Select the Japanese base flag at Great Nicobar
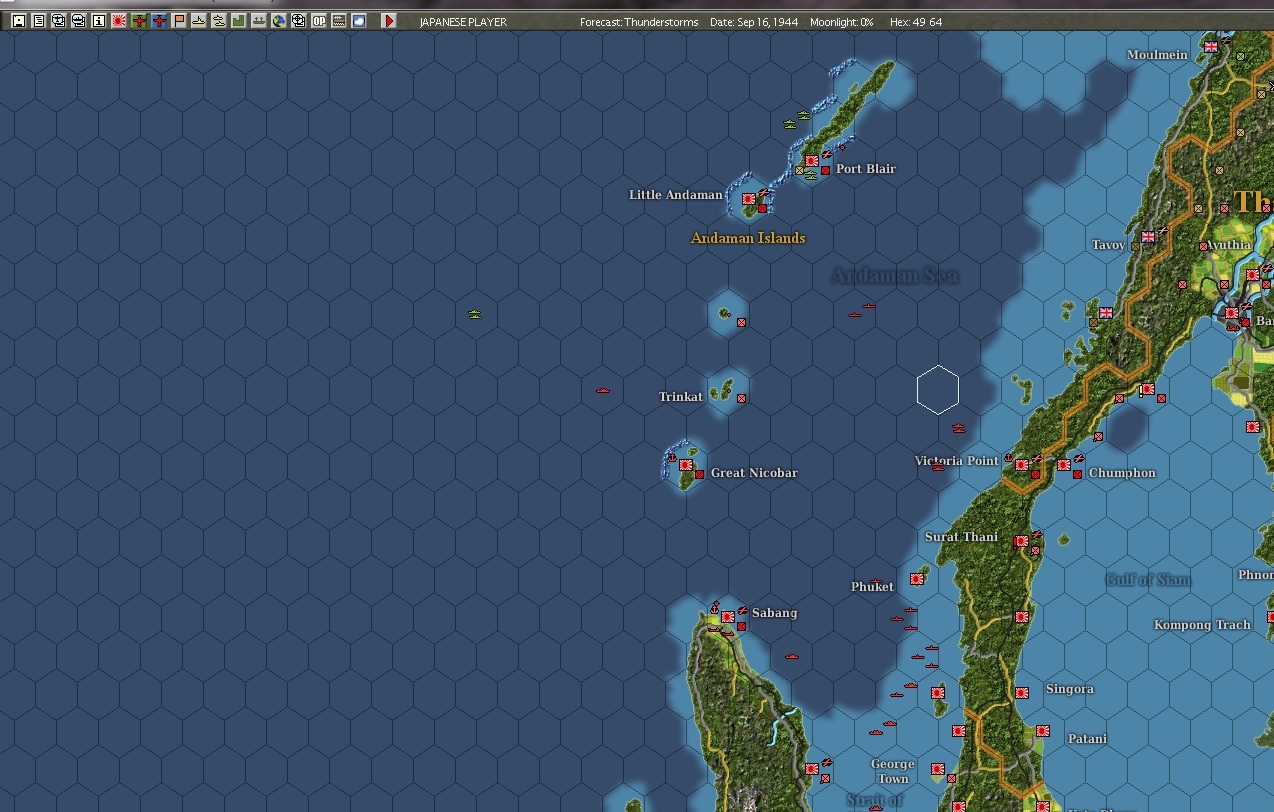 [x=686, y=465]
